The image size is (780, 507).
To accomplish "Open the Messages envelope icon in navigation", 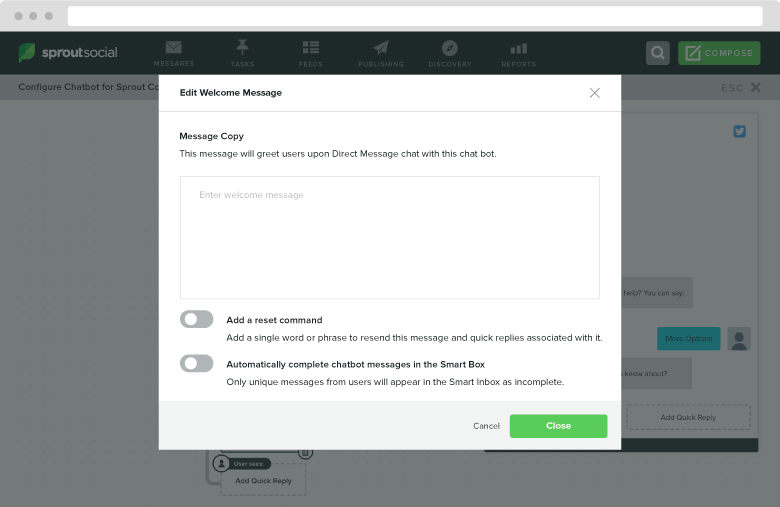I will point(174,47).
